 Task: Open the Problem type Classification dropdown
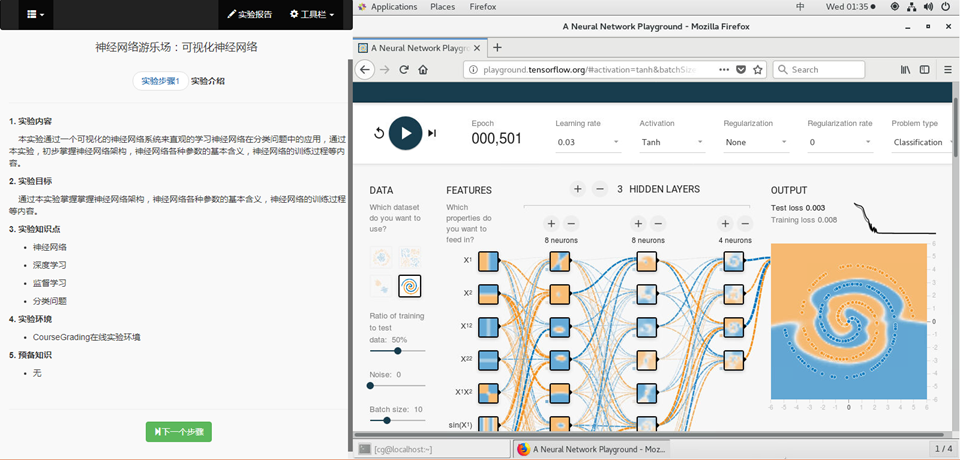923,142
